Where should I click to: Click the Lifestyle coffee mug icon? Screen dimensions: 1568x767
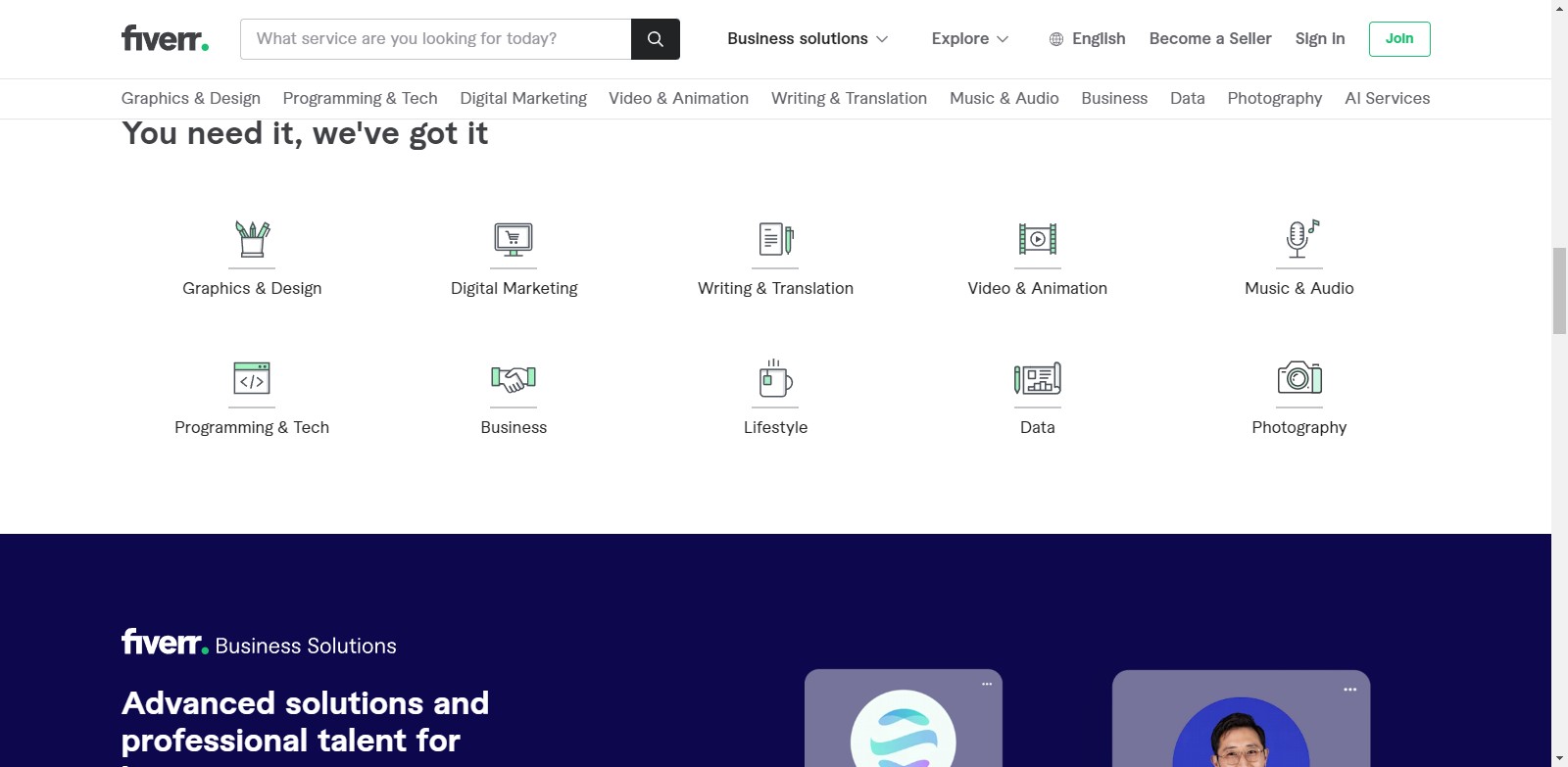point(775,378)
